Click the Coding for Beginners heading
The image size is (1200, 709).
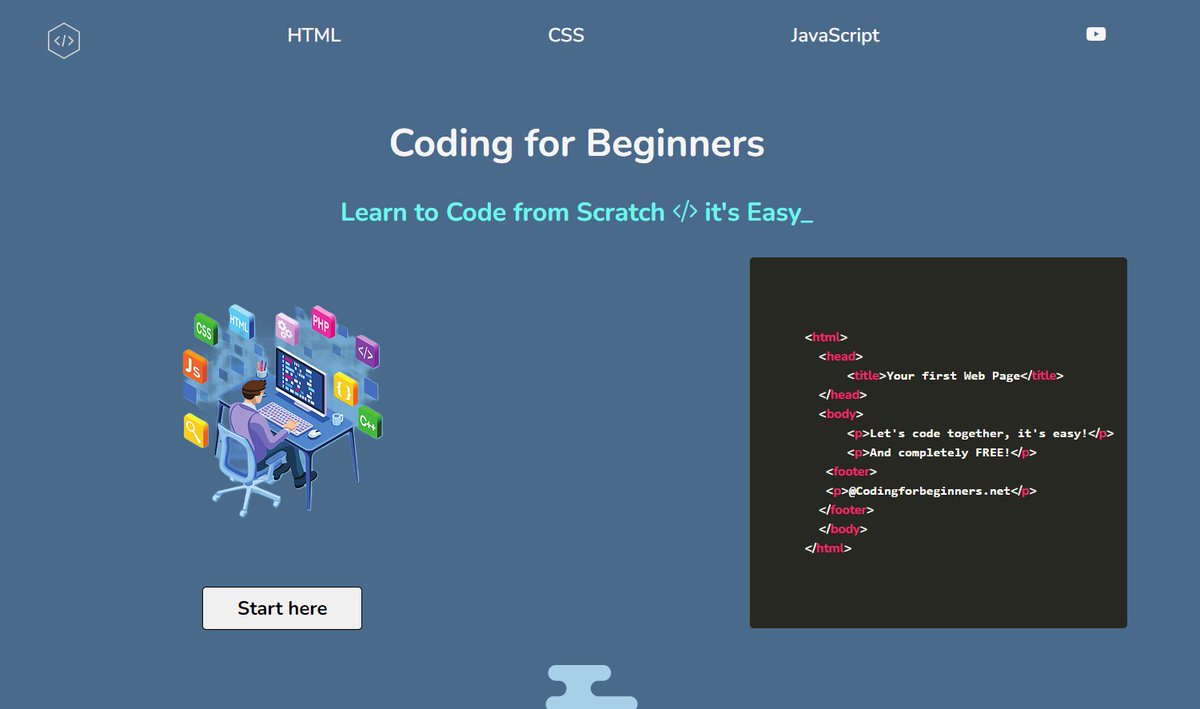click(x=576, y=143)
